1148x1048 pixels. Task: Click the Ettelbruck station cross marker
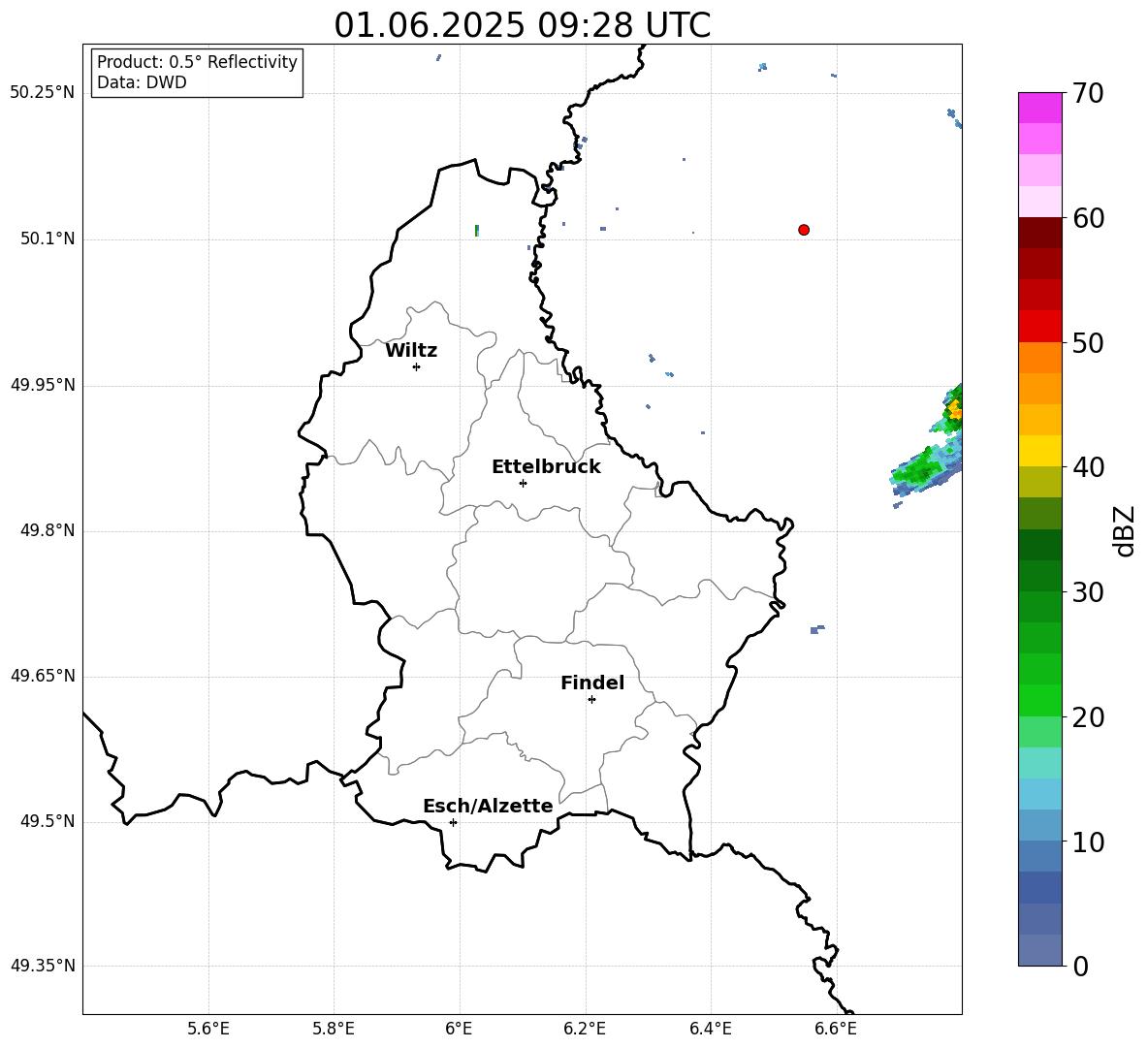(523, 483)
